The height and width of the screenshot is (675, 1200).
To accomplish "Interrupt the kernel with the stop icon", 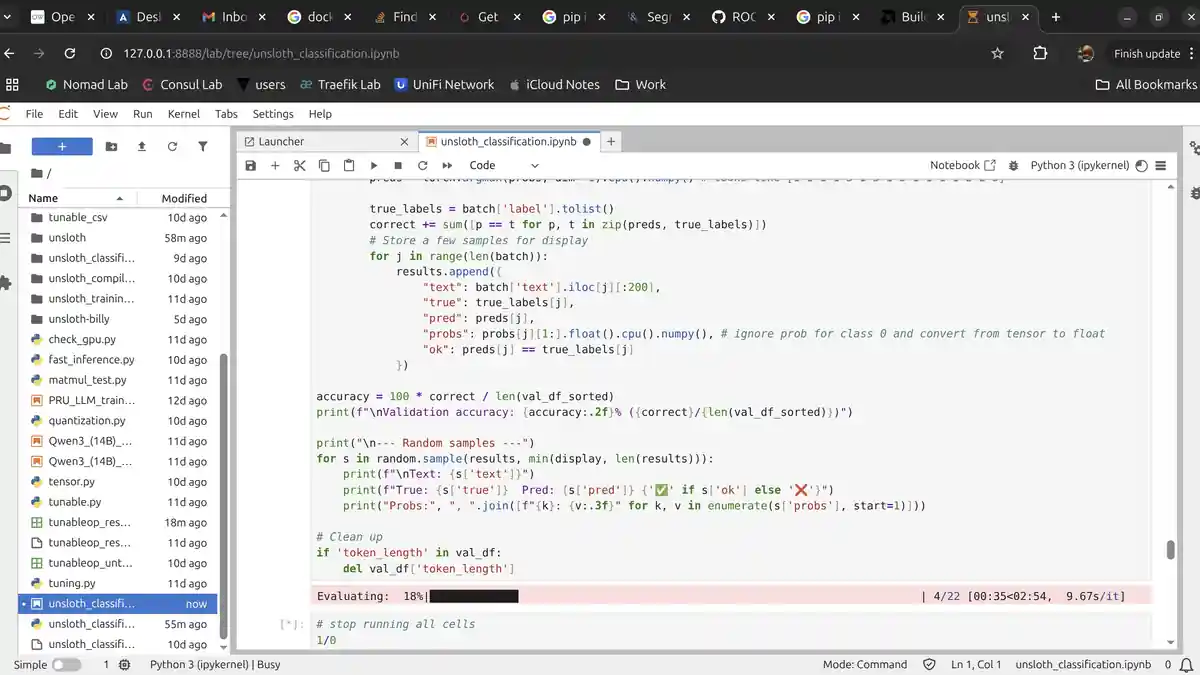I will tap(398, 165).
